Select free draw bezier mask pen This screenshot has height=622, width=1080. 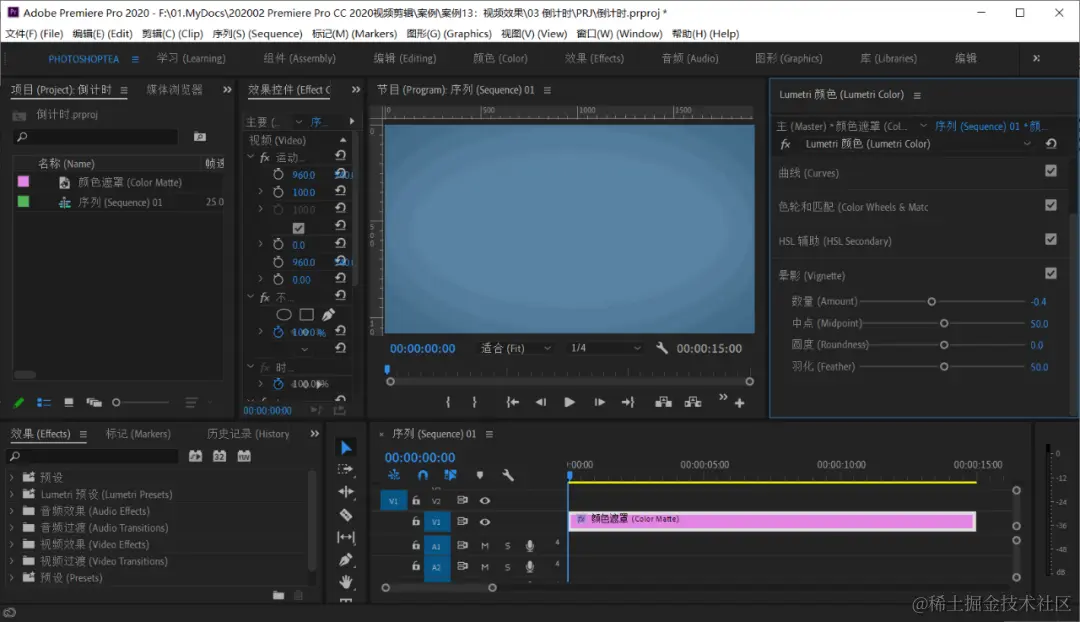coord(329,315)
